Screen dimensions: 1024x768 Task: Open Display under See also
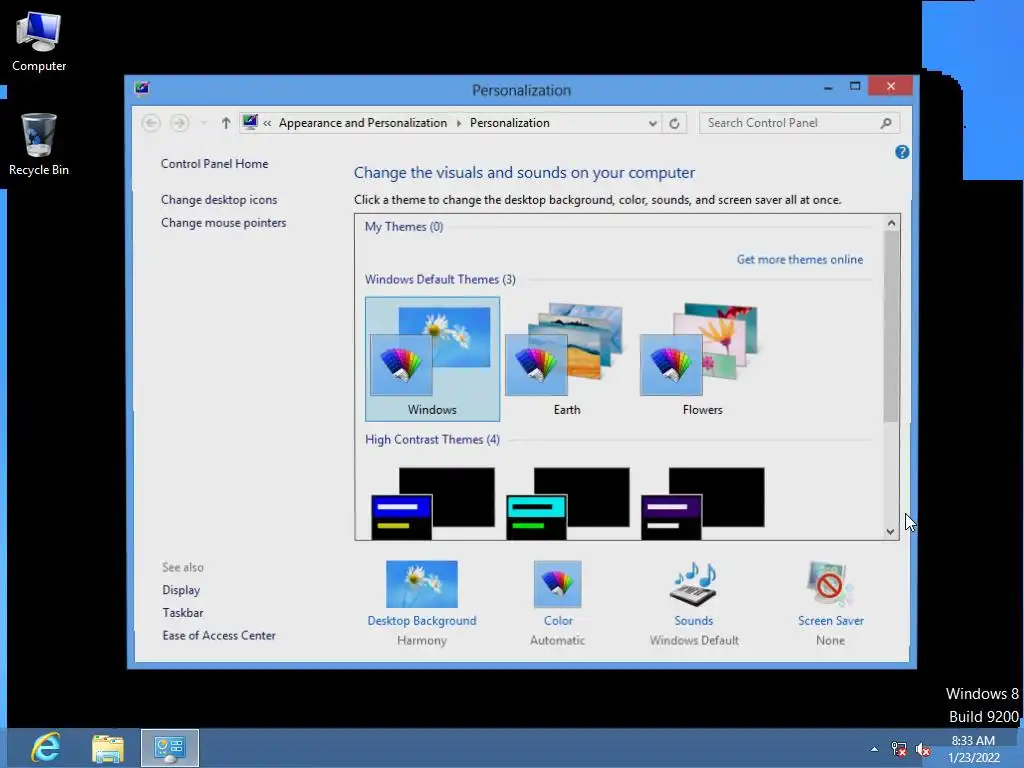pos(181,590)
